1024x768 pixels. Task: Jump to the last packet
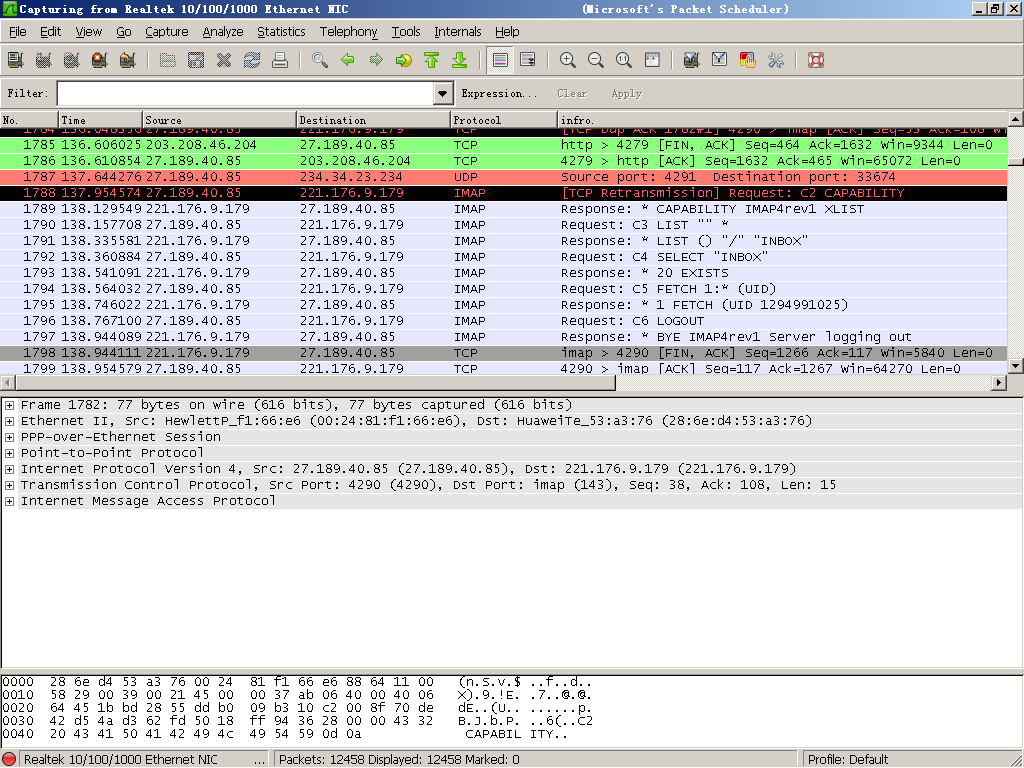(x=460, y=60)
